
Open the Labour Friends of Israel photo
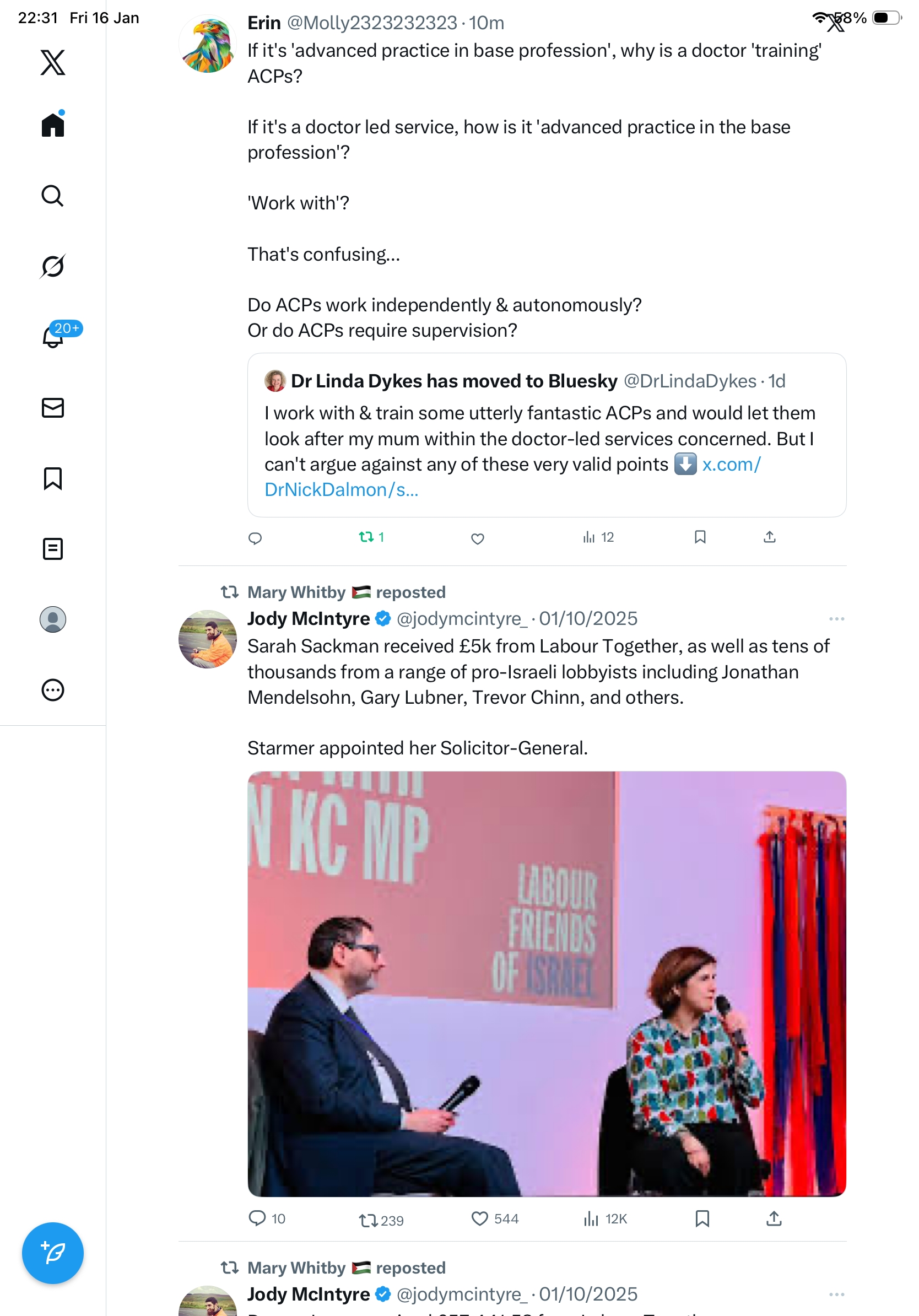[x=547, y=984]
